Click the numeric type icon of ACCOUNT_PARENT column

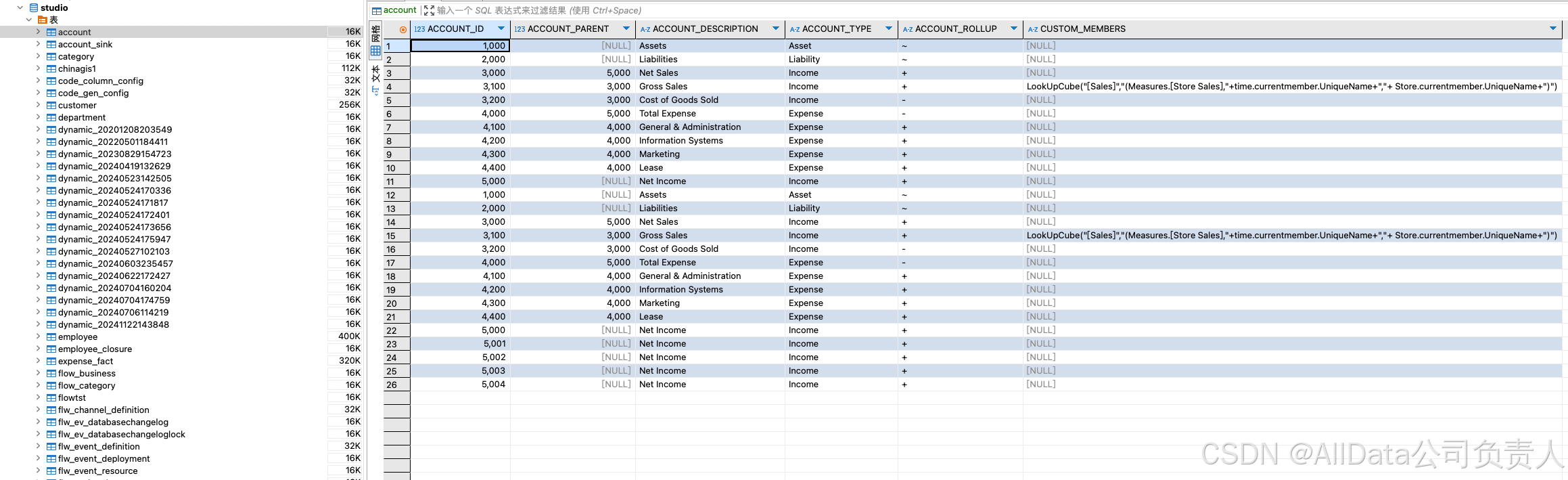520,29
